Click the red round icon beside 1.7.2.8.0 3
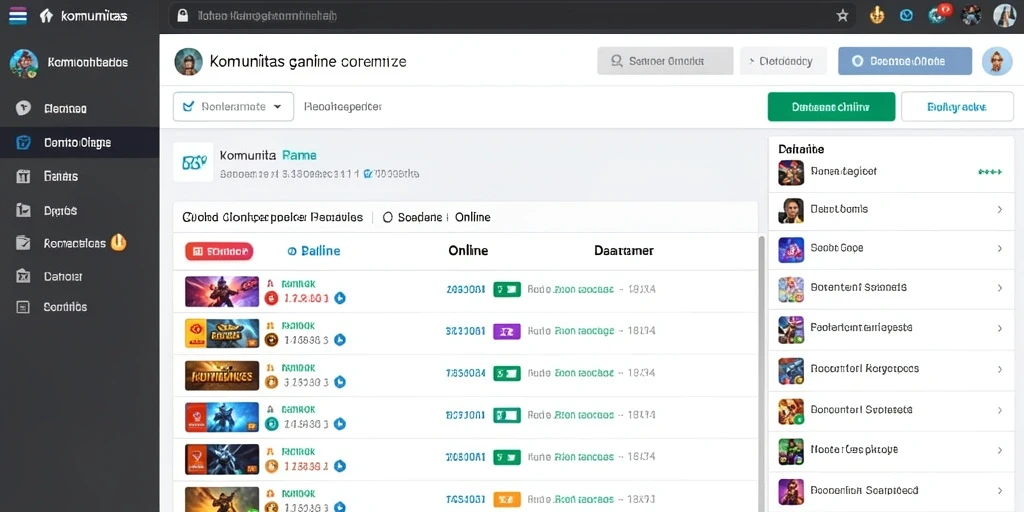1024x512 pixels. click(x=271, y=298)
